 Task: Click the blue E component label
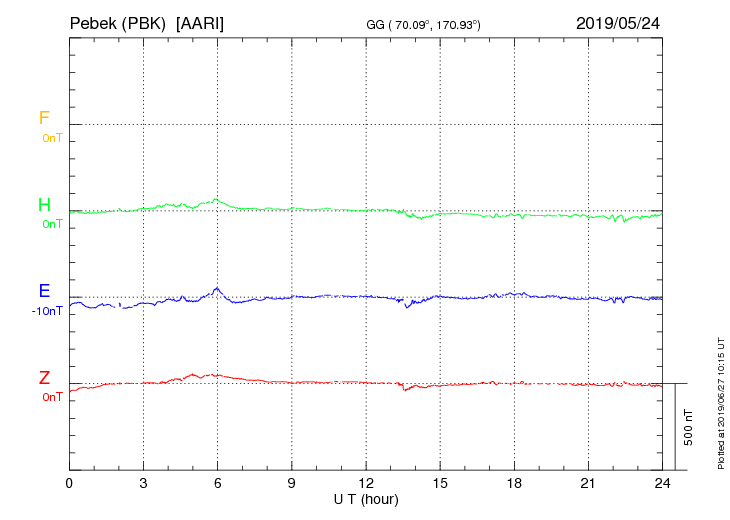pos(44,290)
